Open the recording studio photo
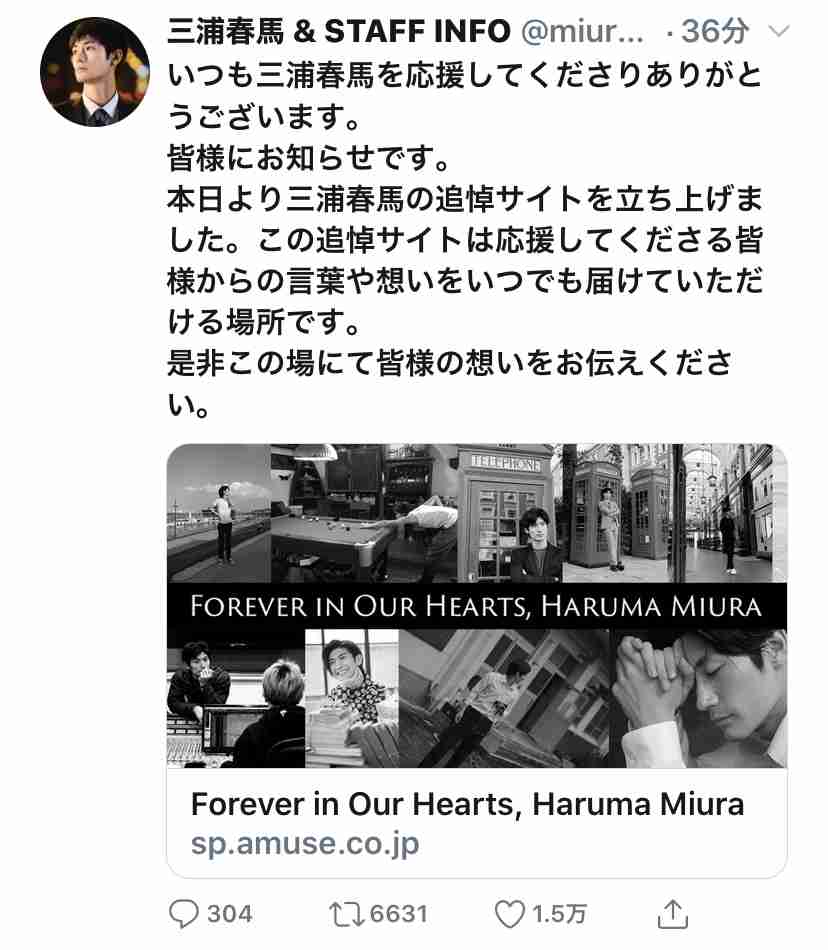The width and height of the screenshot is (828, 950). tap(236, 698)
